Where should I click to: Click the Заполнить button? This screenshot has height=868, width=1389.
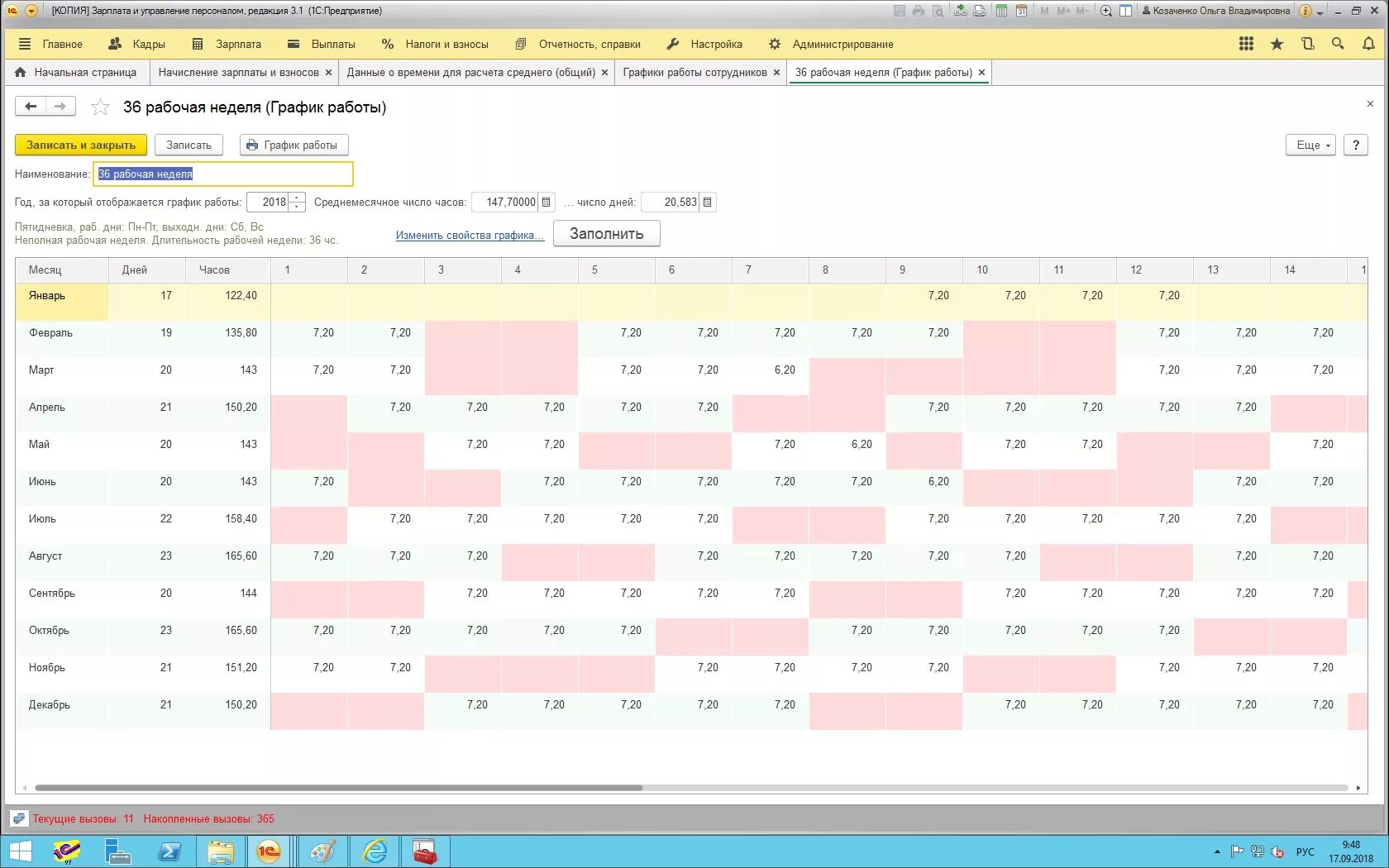tap(606, 233)
